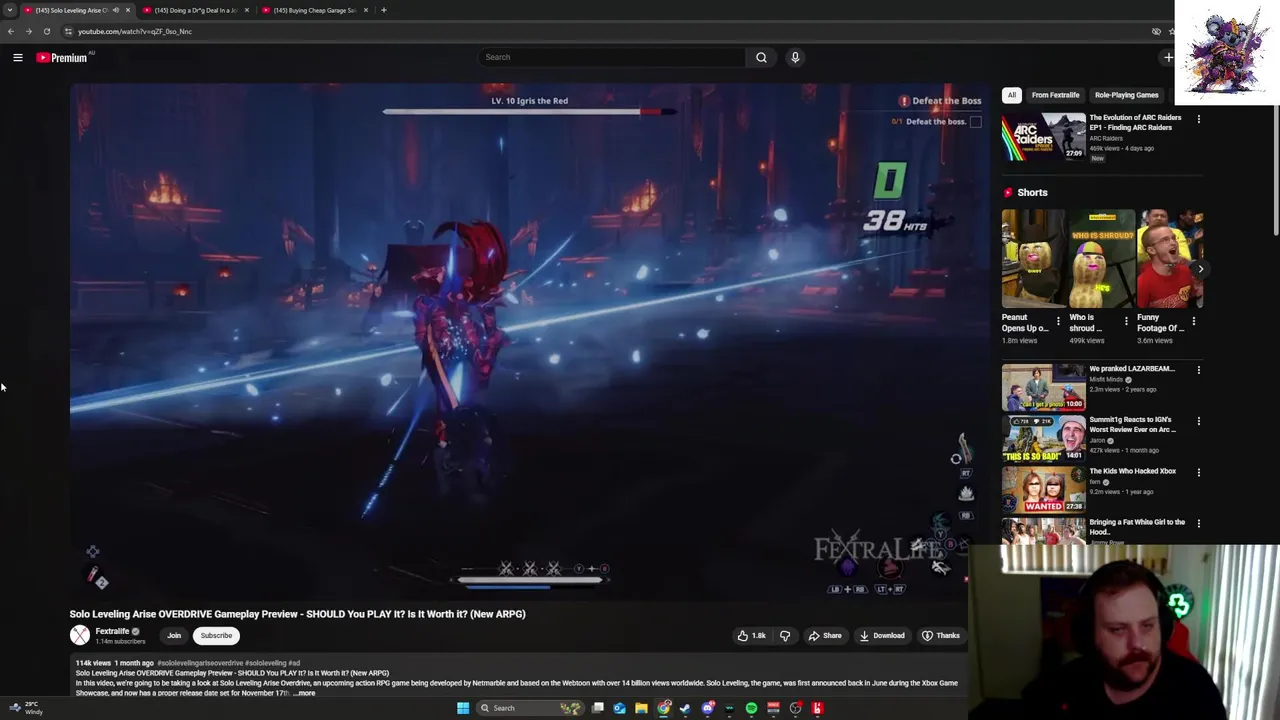
Task: Click the search magnifier button
Action: tap(761, 57)
